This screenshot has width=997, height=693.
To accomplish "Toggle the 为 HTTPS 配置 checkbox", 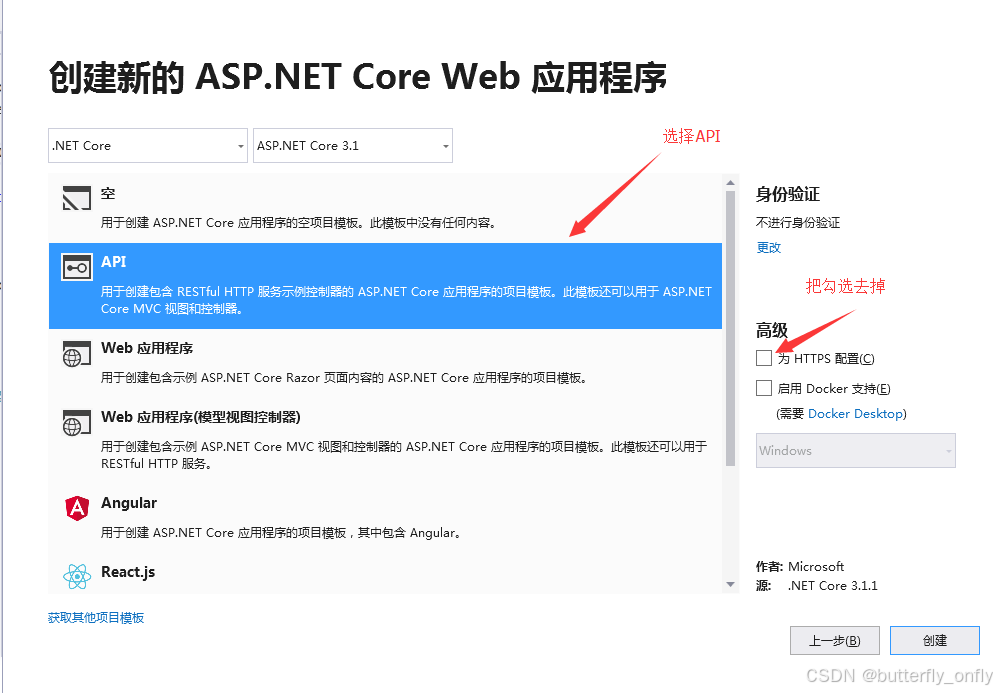I will pos(764,358).
